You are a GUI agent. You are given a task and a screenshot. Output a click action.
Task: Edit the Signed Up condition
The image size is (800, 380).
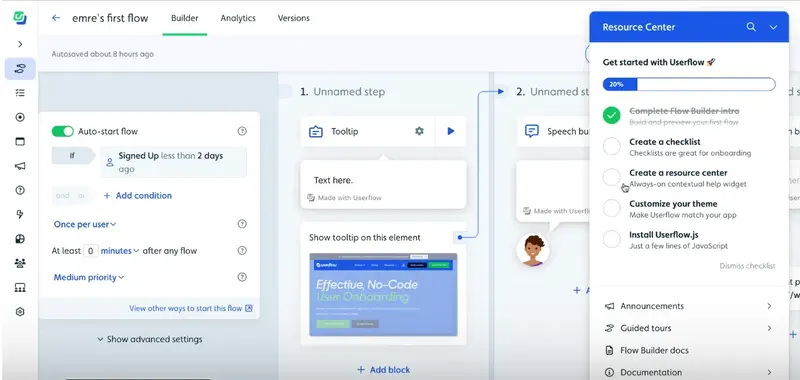click(x=173, y=162)
